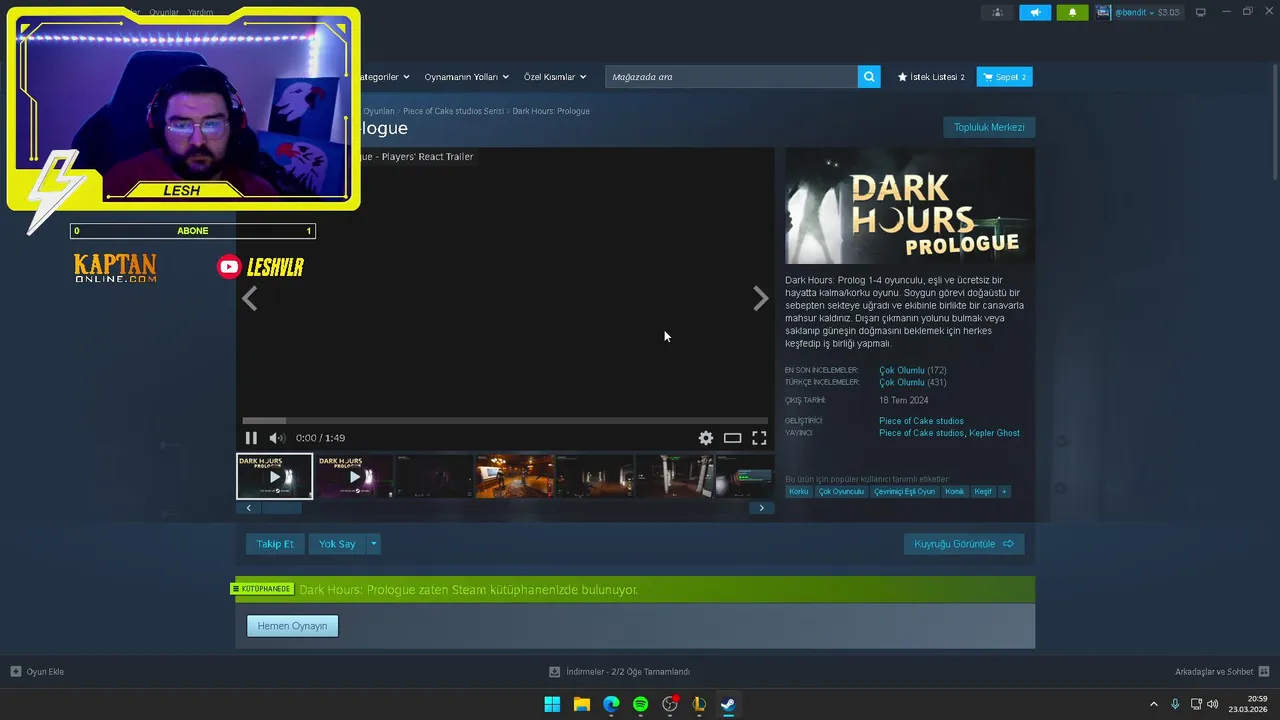Go to next media with right arrow
Image resolution: width=1280 pixels, height=720 pixels.
(760, 298)
